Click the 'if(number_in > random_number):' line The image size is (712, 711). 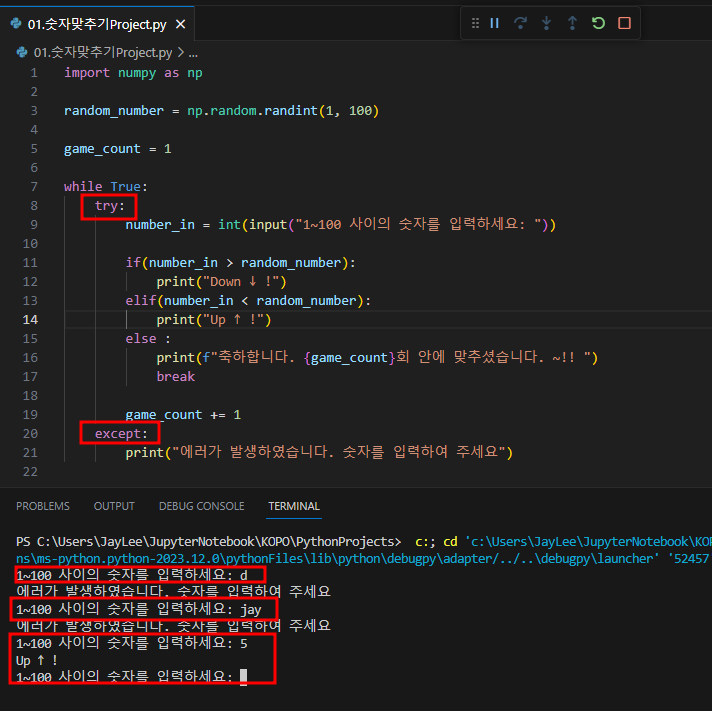tap(241, 263)
